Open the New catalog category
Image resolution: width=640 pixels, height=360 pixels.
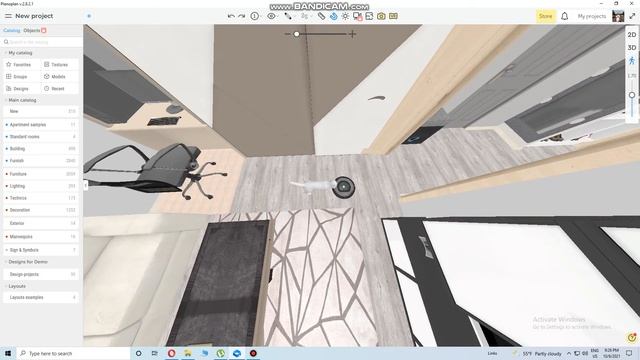pyautogui.click(x=42, y=111)
